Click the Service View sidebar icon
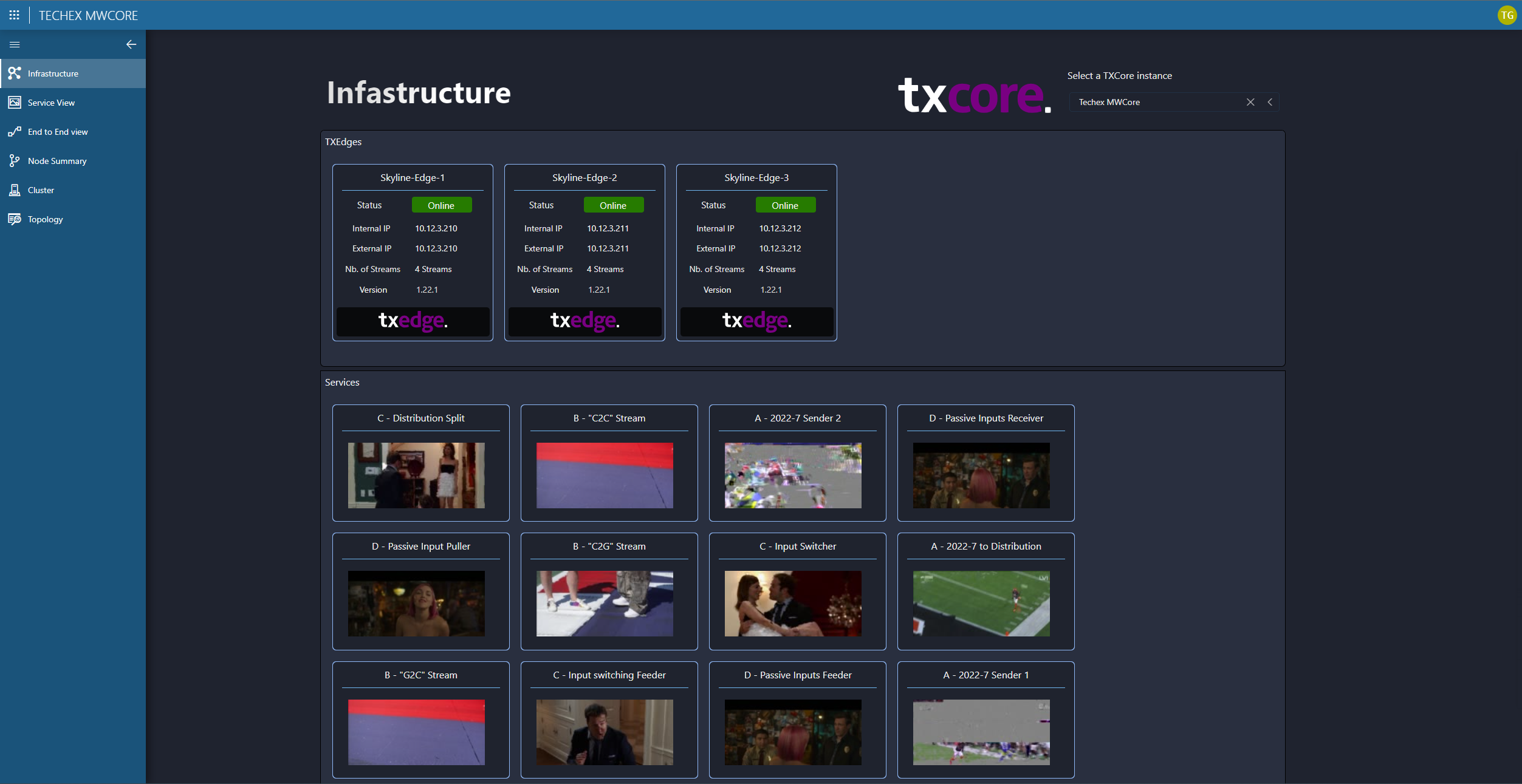The image size is (1522, 784). (15, 103)
